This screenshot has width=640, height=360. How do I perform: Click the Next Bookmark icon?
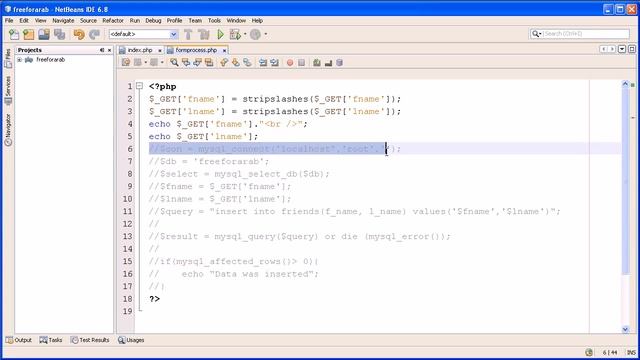[x=236, y=62]
